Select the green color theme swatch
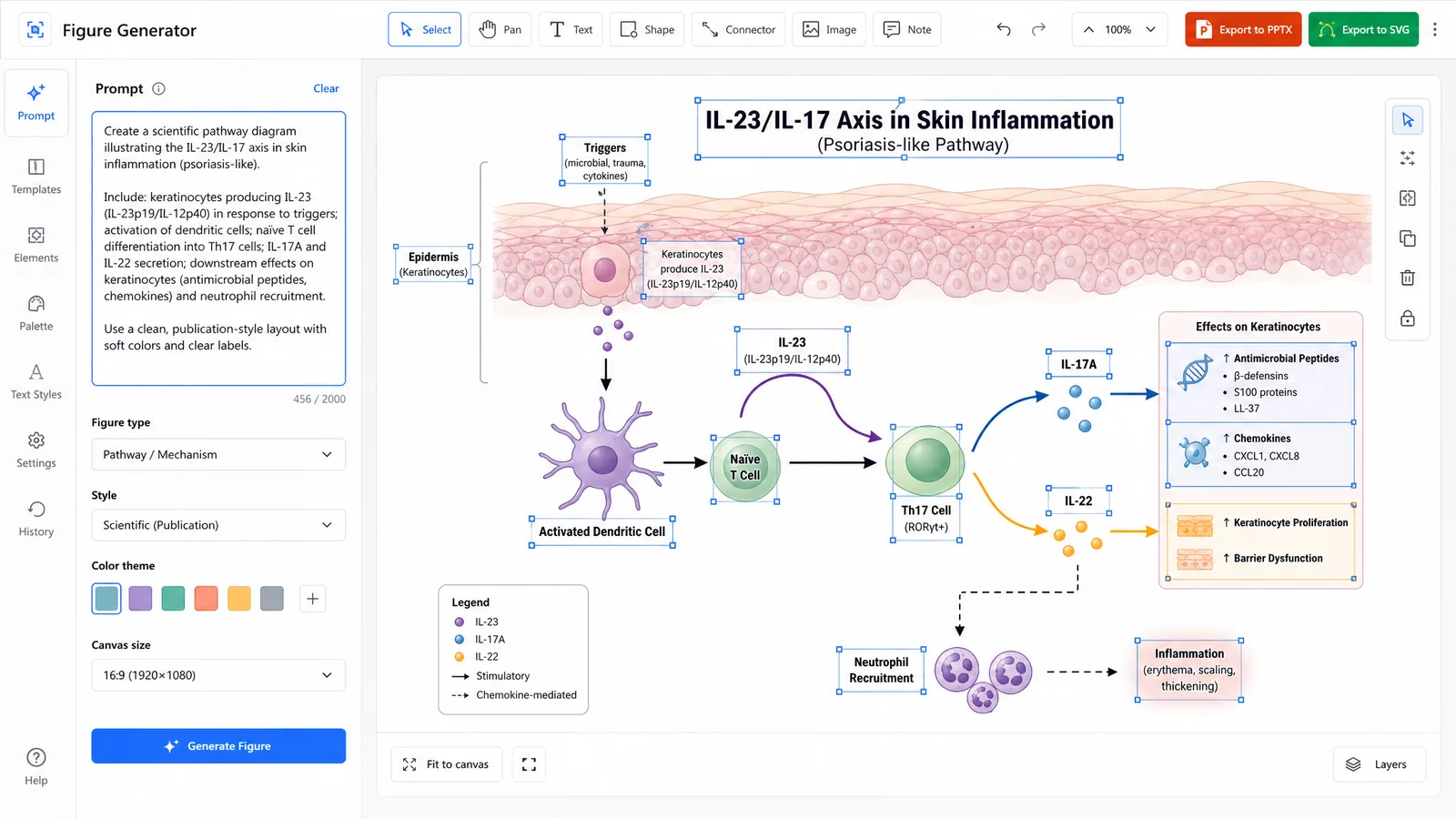Screen dimensions: 1456x819 (x=173, y=598)
